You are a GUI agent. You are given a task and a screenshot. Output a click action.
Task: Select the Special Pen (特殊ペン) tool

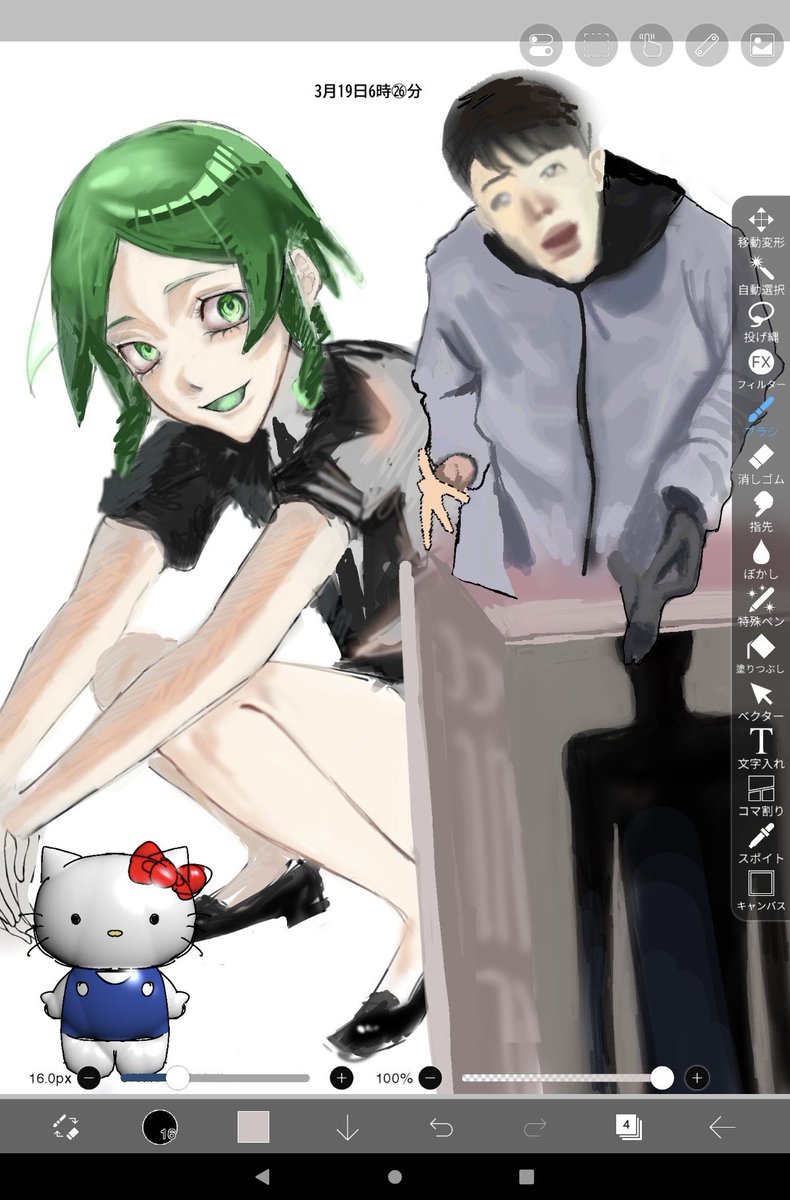[x=761, y=606]
